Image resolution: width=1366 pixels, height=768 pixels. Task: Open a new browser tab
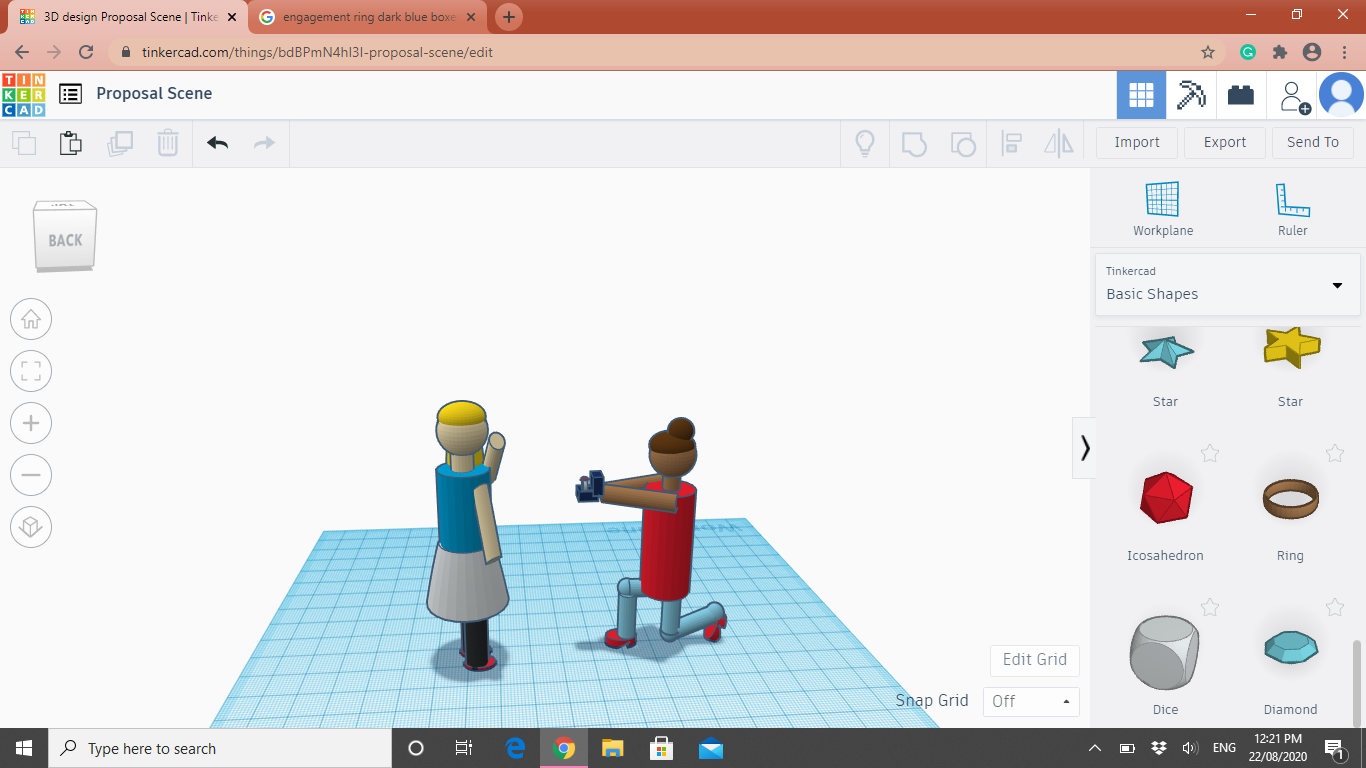pyautogui.click(x=509, y=17)
